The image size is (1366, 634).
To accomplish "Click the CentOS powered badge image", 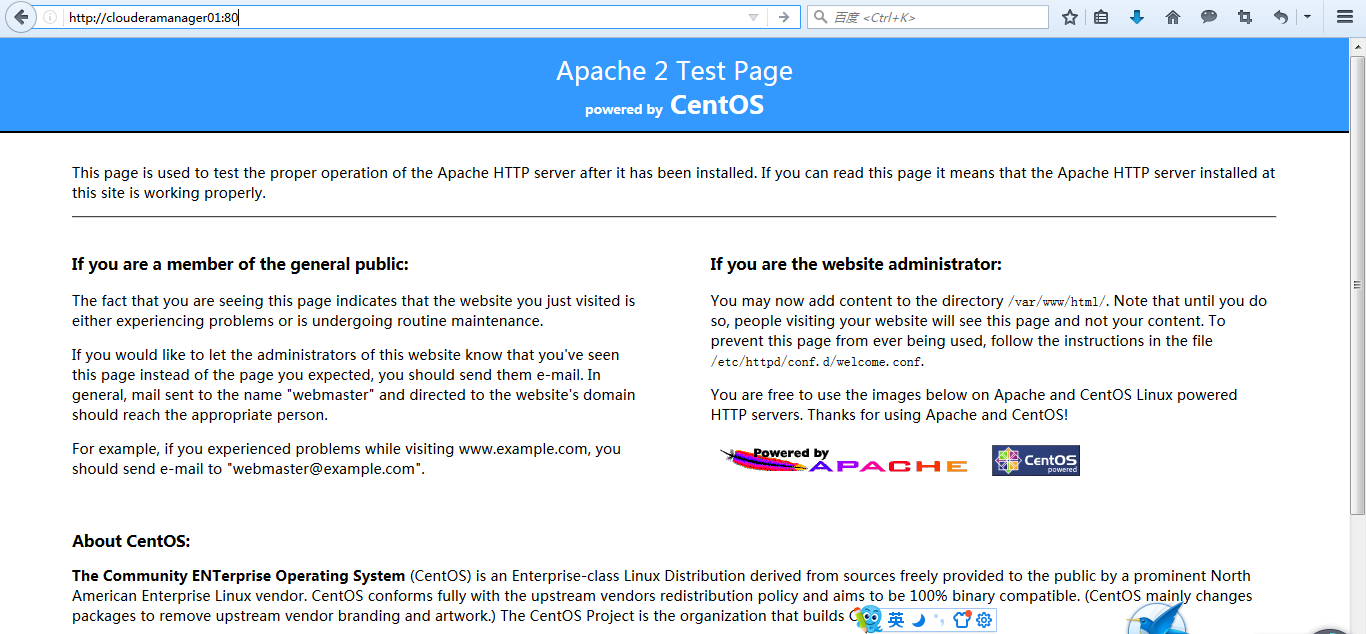I will coord(1036,460).
